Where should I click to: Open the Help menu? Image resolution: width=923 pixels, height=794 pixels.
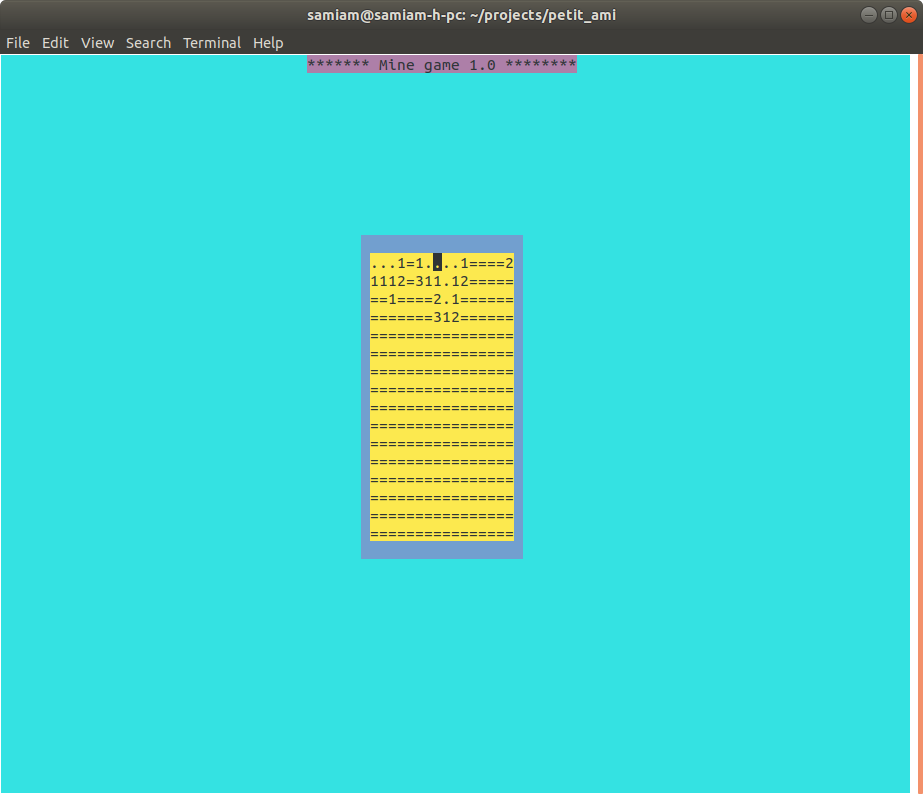tap(268, 43)
